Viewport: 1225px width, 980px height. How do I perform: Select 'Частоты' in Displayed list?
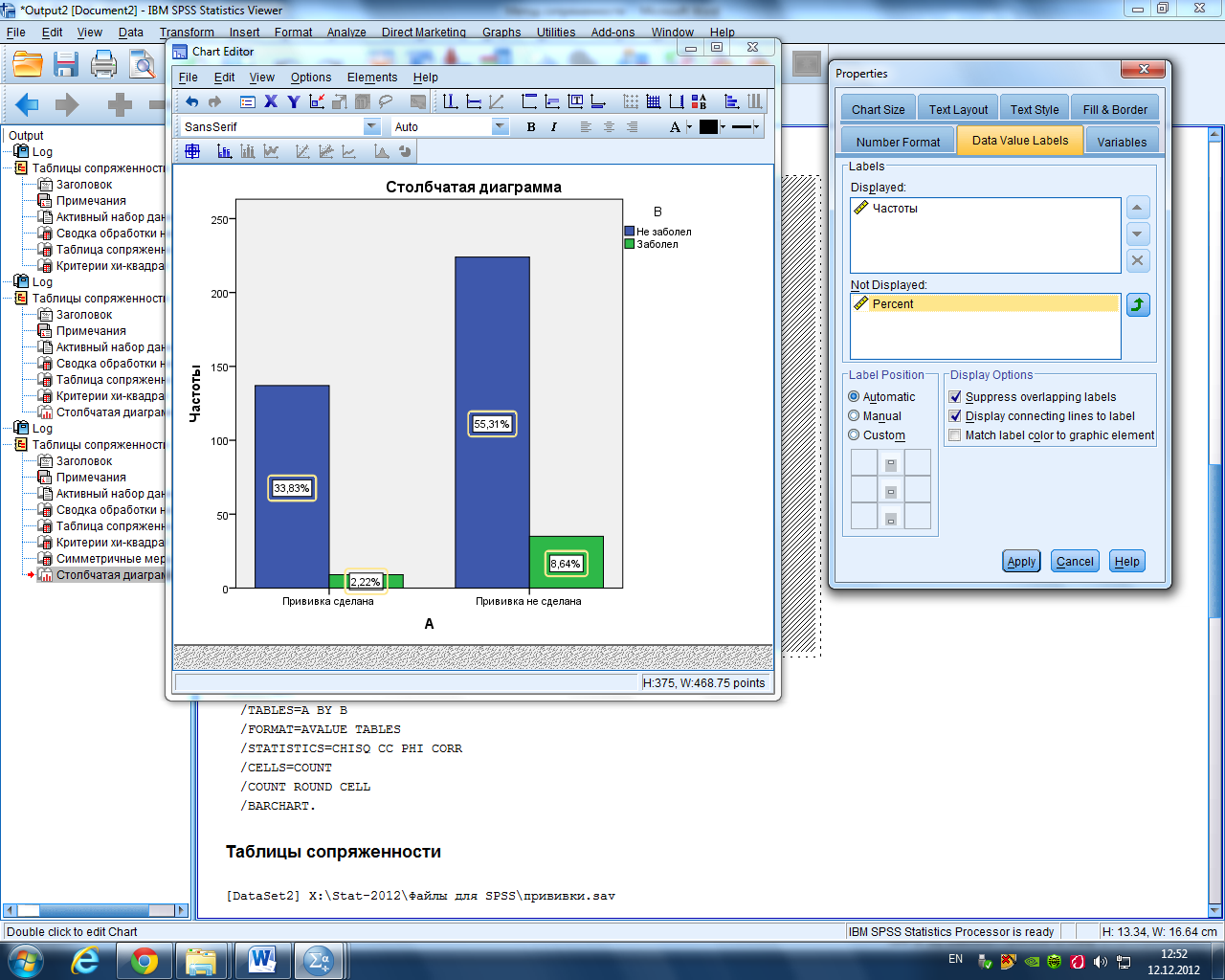point(985,208)
